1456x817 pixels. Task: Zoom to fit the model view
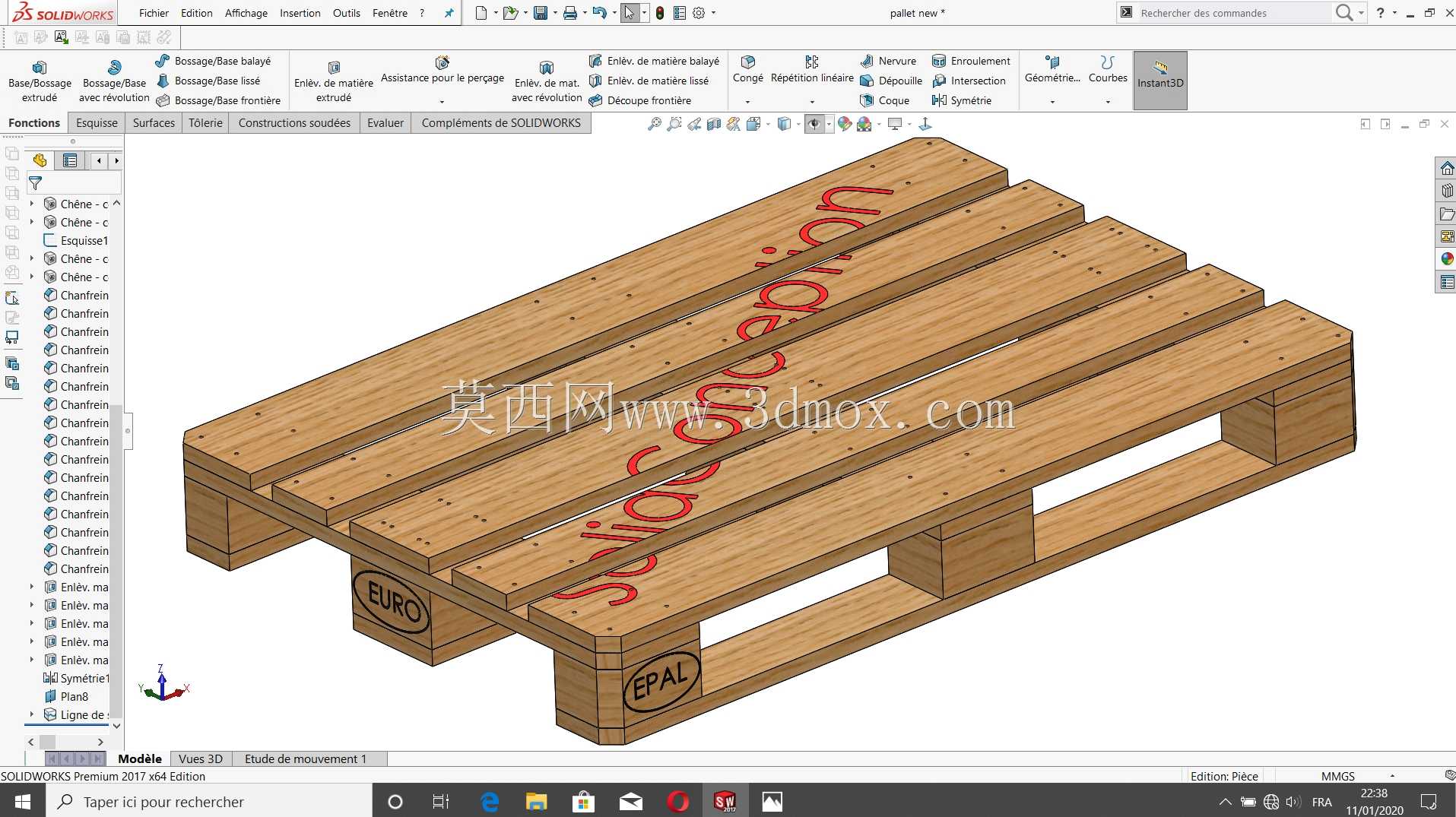[654, 124]
